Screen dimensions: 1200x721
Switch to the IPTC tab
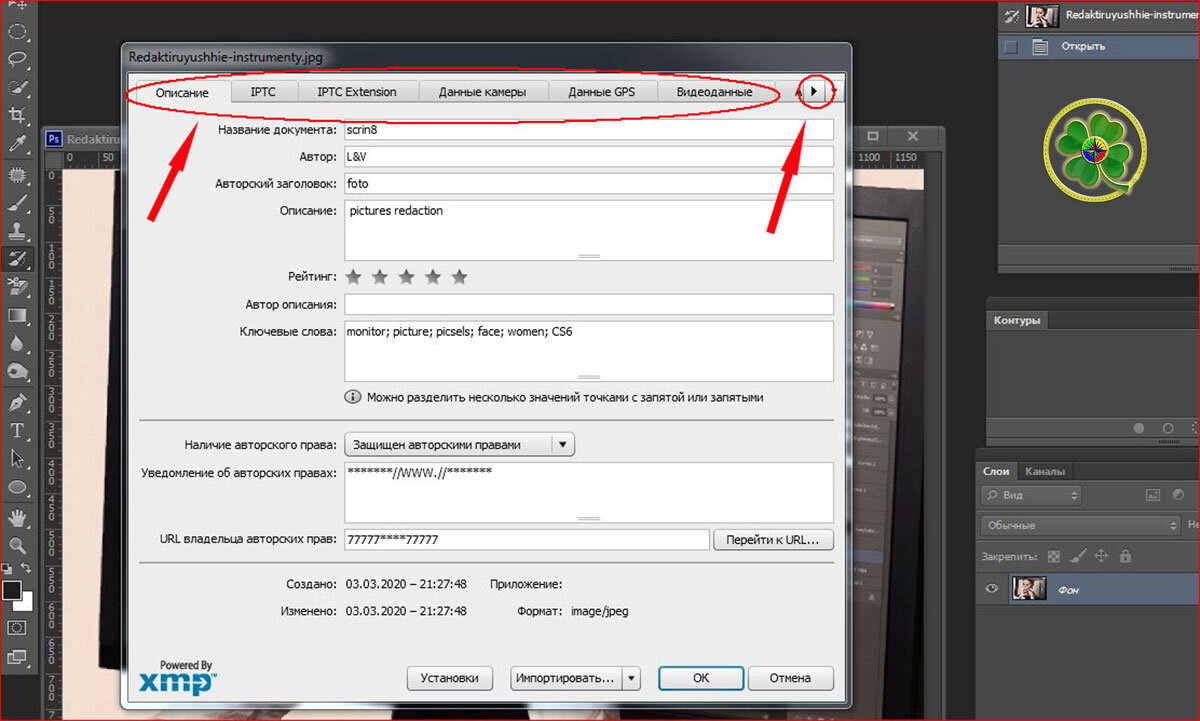click(263, 92)
